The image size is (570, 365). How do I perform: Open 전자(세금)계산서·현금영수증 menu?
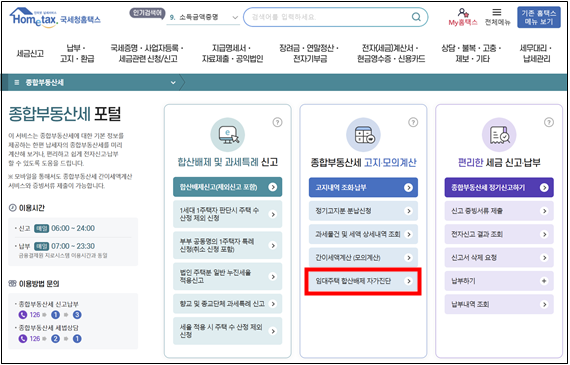[391, 53]
